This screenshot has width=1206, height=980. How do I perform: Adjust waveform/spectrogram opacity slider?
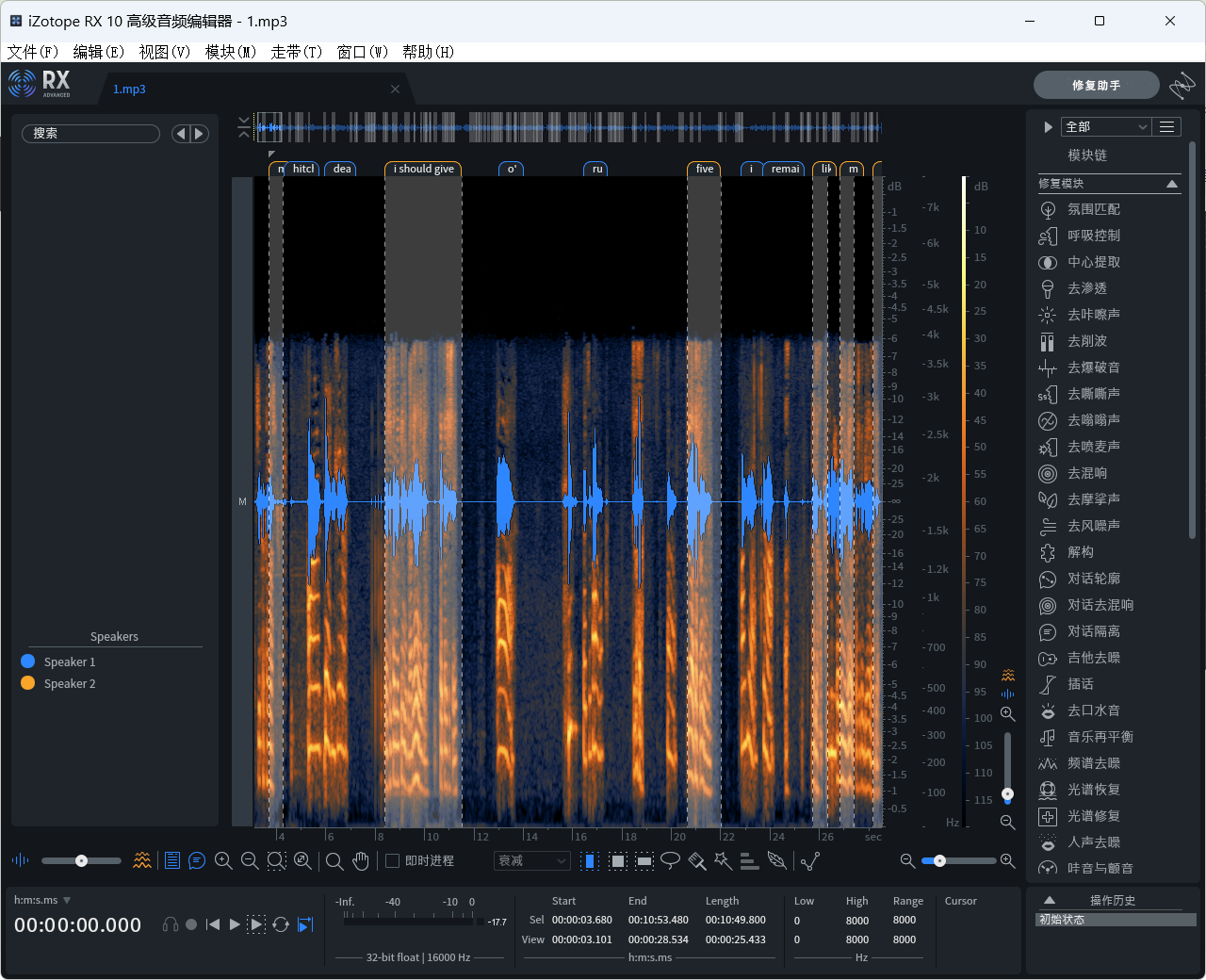pyautogui.click(x=81, y=860)
